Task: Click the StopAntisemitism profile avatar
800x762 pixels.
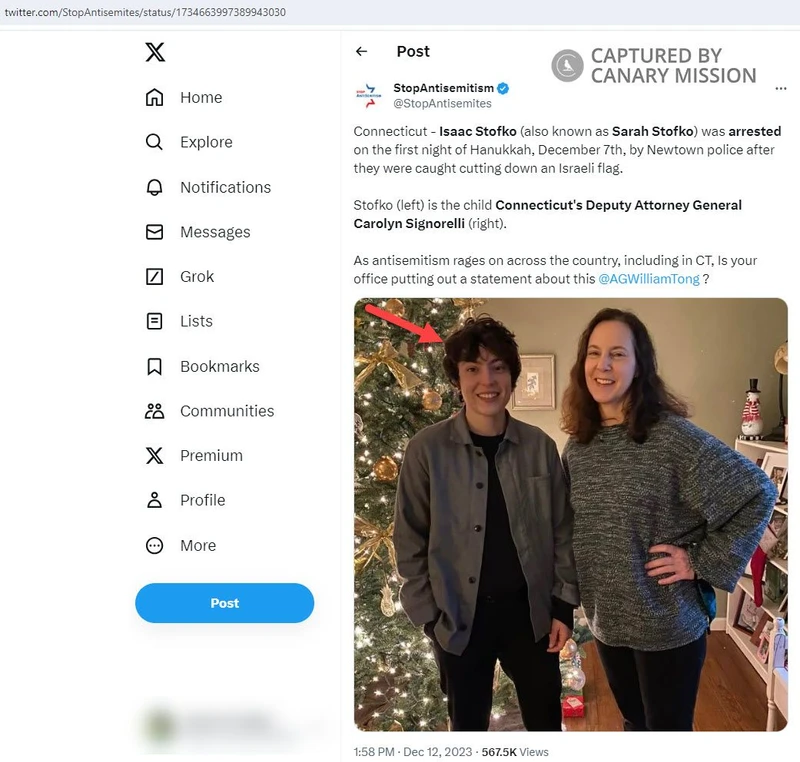Action: [367, 95]
